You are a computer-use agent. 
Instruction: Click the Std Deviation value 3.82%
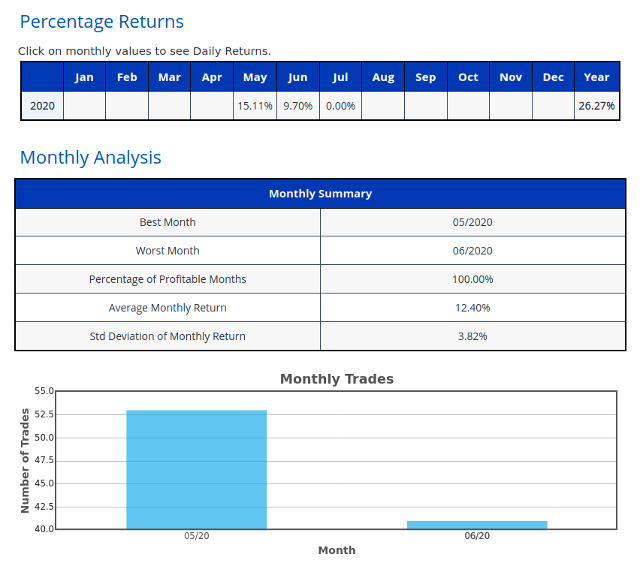click(x=472, y=336)
